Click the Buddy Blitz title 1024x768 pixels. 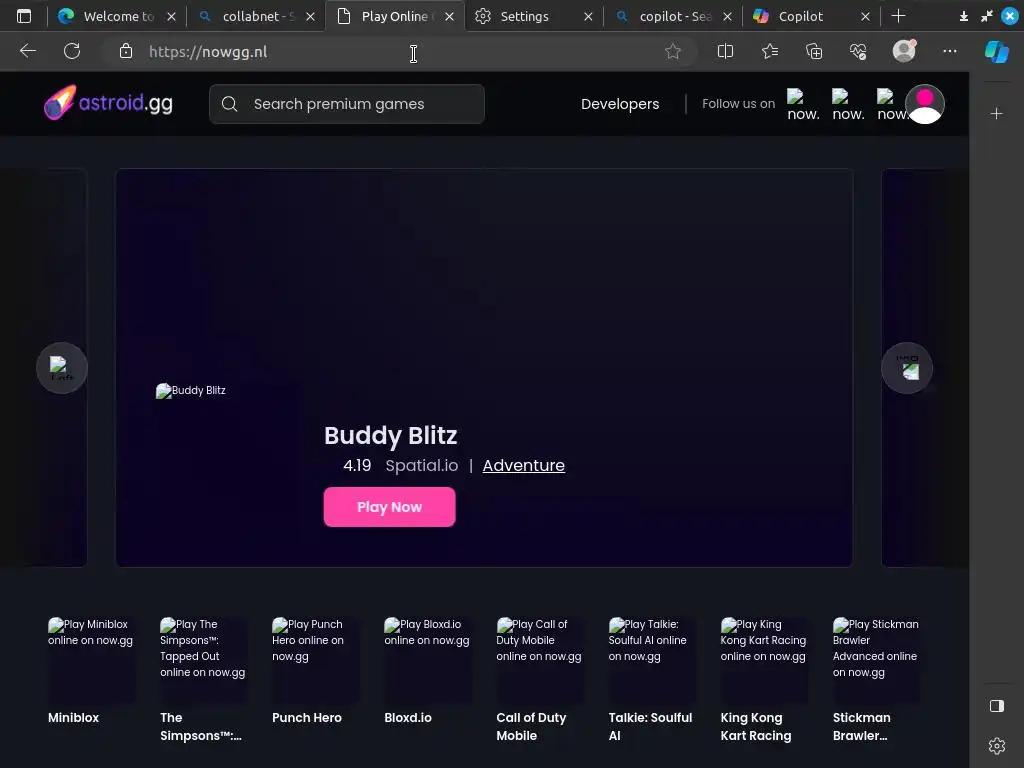[x=391, y=436]
